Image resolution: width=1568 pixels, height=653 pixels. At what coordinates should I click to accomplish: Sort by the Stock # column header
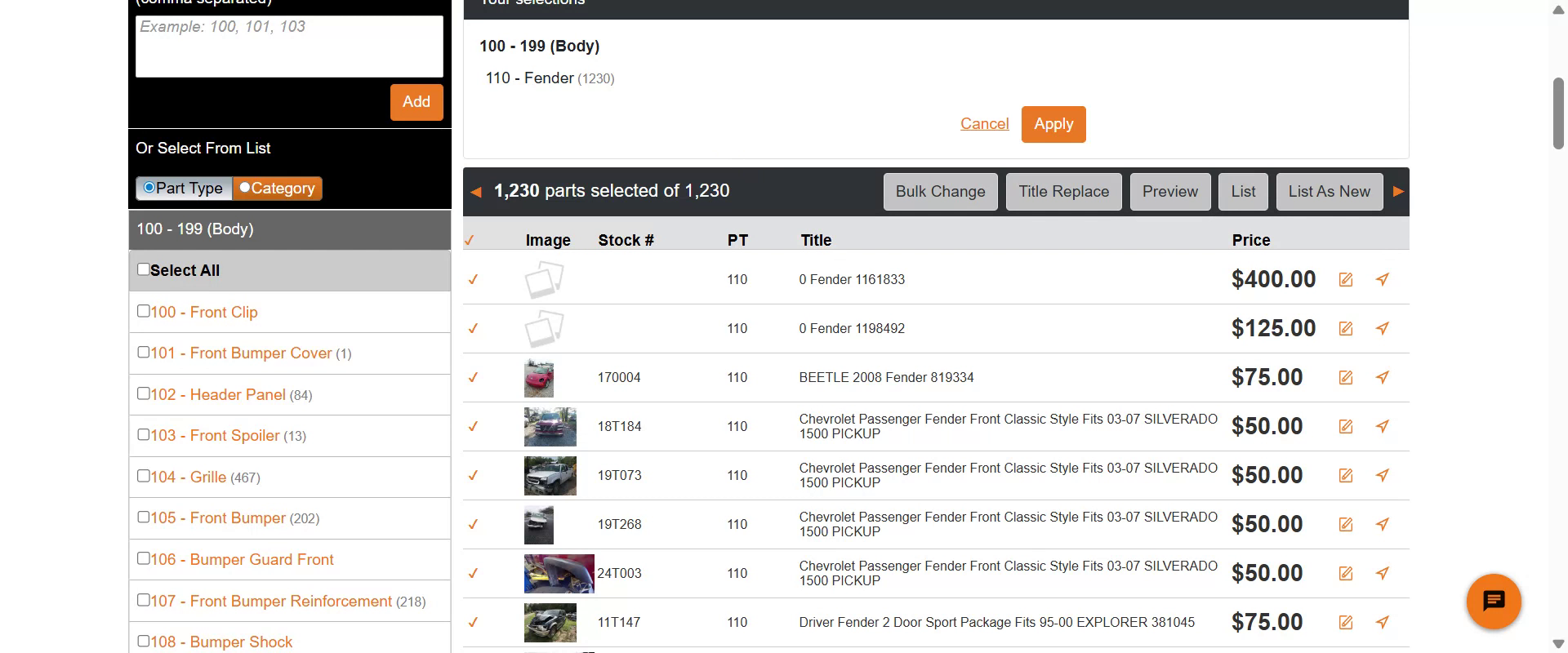(626, 241)
